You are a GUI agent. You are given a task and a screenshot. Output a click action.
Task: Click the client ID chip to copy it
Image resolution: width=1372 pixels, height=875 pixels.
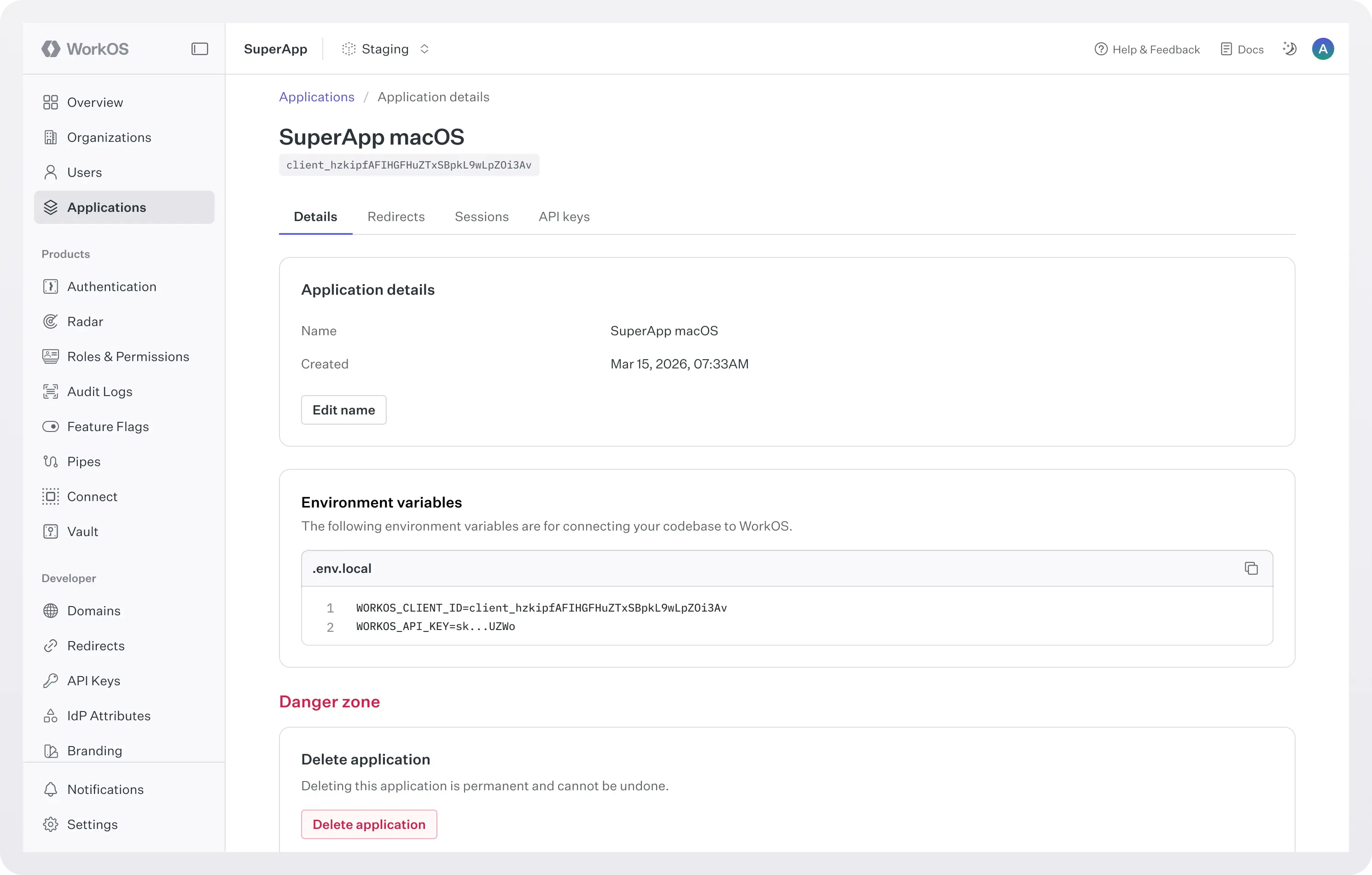(x=408, y=165)
